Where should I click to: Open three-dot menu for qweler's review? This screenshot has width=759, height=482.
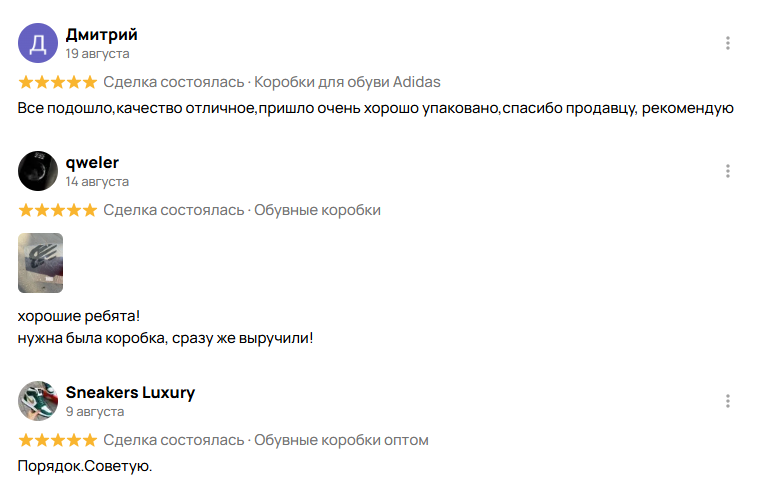pos(728,171)
